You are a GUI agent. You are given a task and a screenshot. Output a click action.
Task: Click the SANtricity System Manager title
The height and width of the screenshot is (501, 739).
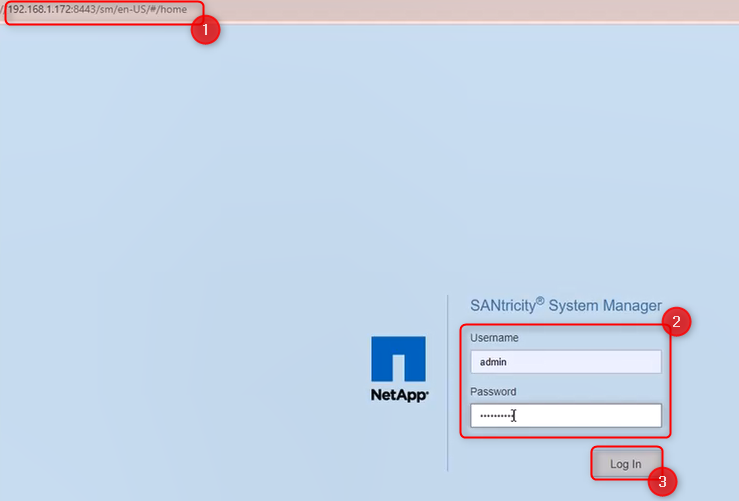pos(565,306)
